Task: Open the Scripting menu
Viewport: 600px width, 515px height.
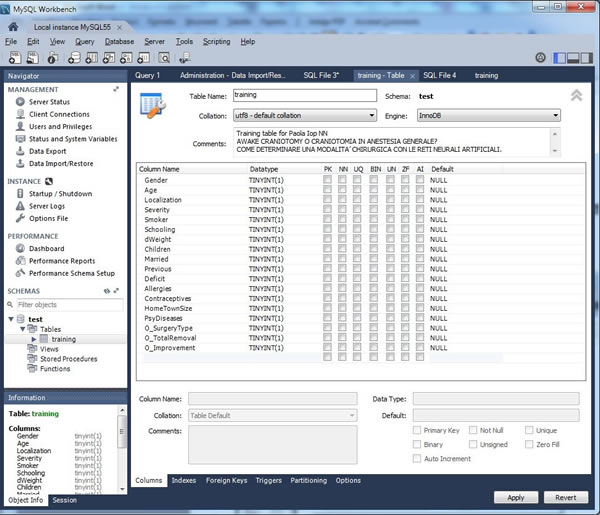Action: (x=217, y=41)
